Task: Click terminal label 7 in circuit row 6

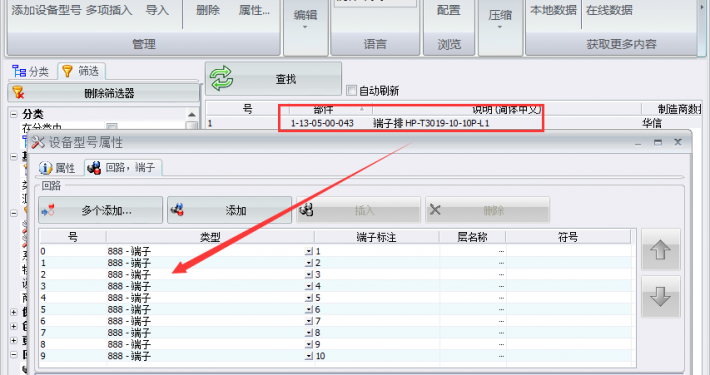Action: pos(318,321)
